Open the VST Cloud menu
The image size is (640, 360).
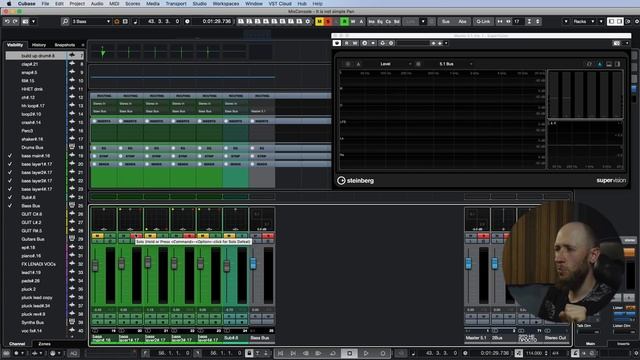click(280, 4)
